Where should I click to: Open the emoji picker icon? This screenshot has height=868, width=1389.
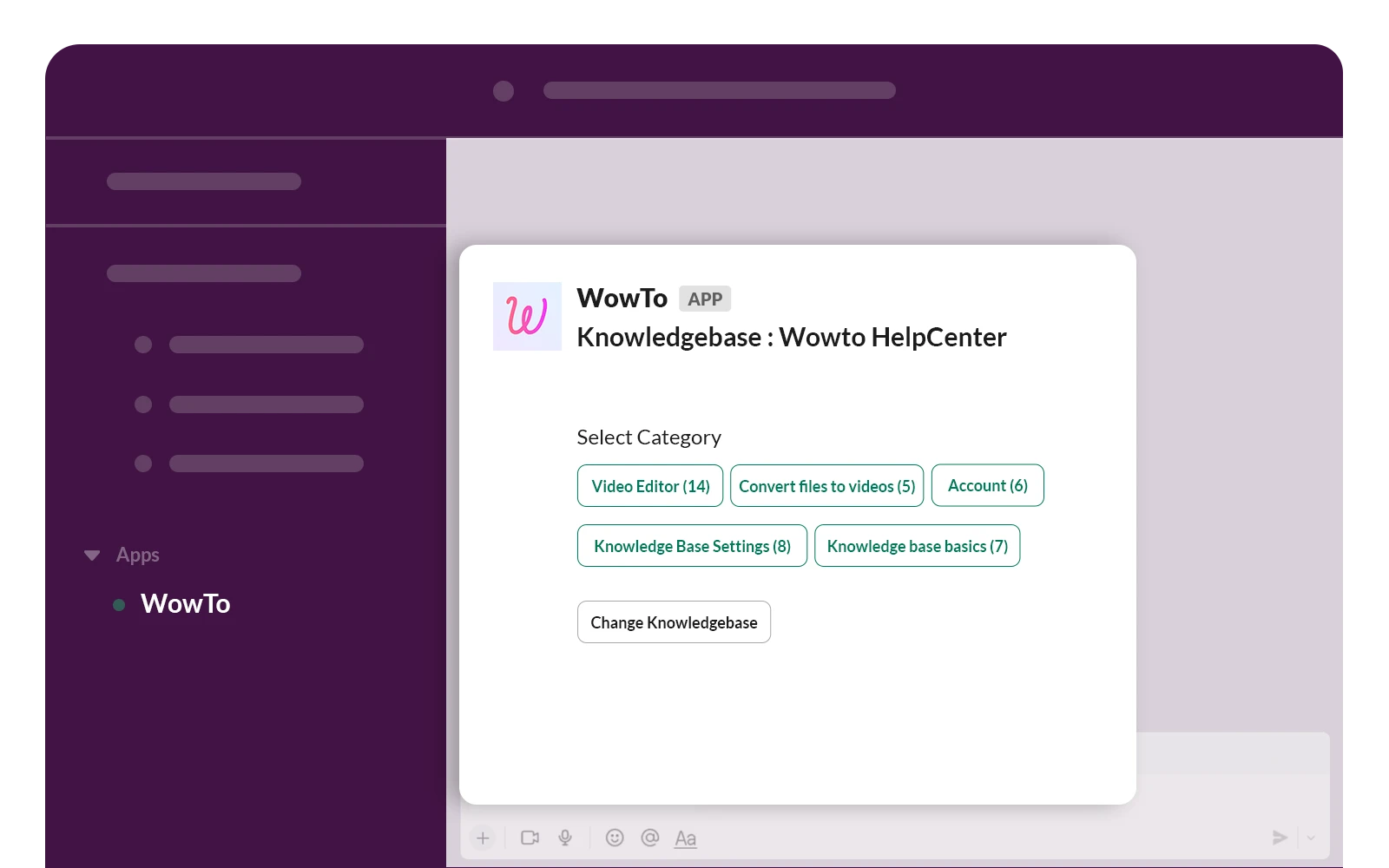coord(615,837)
